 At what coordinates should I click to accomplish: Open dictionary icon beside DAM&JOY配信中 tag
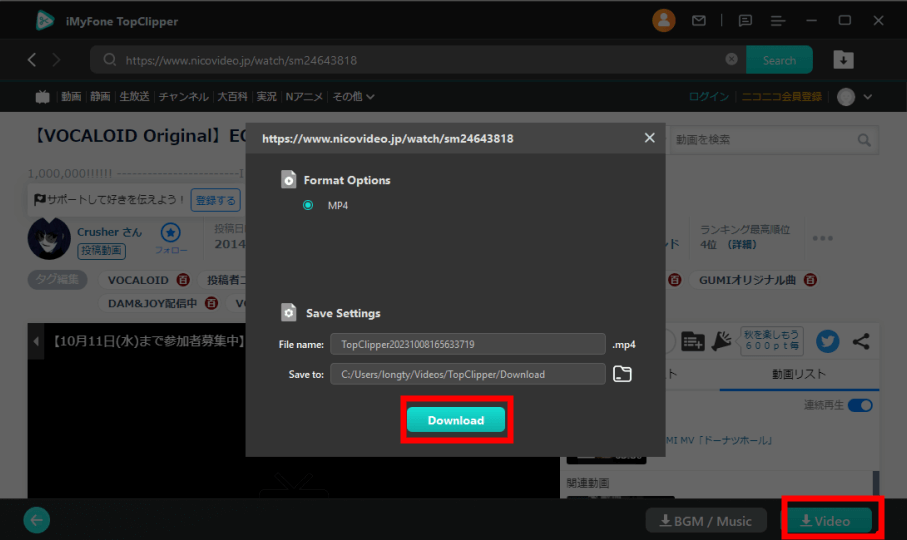tap(212, 303)
